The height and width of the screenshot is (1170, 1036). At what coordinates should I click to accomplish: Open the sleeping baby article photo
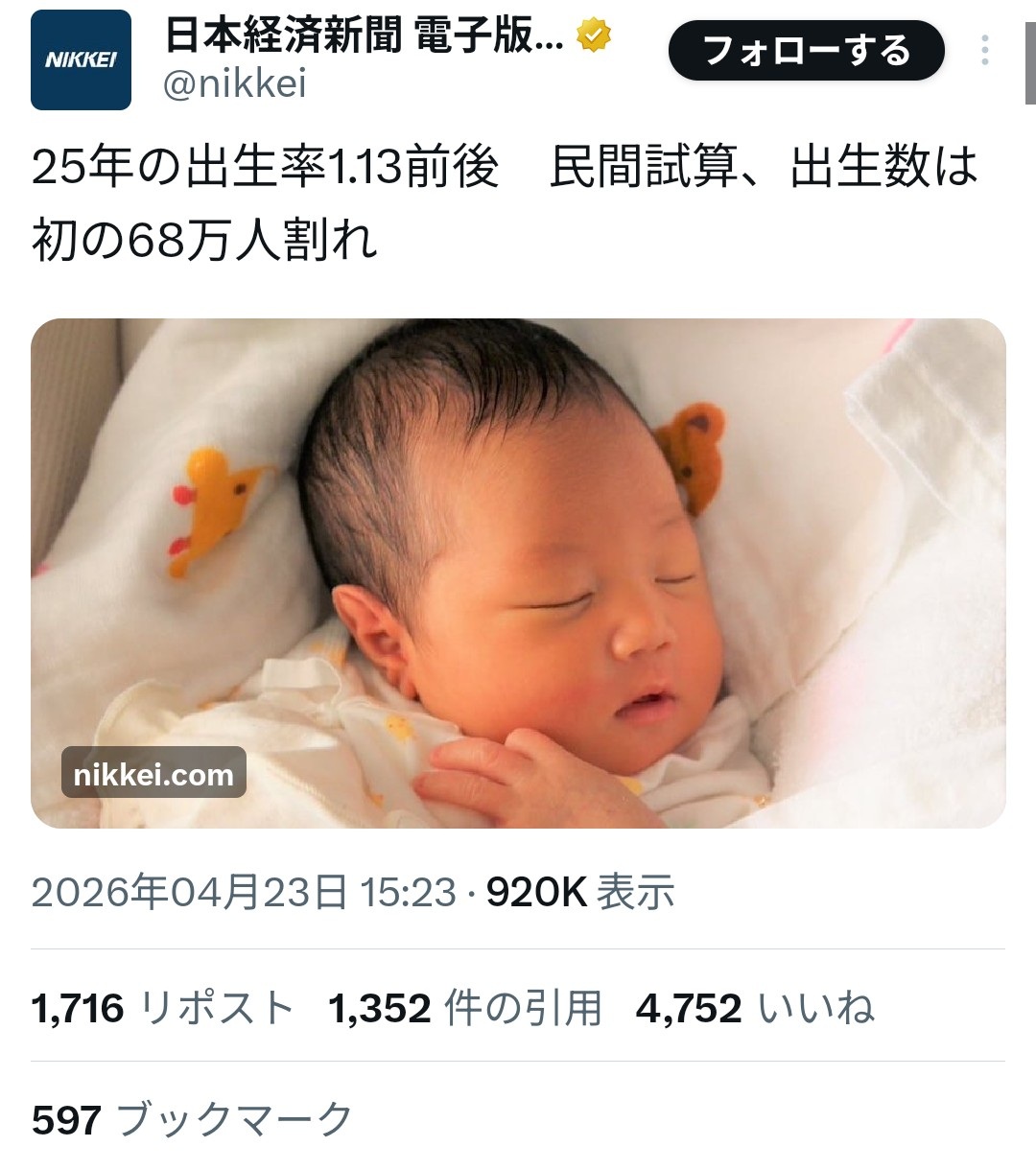click(x=518, y=573)
